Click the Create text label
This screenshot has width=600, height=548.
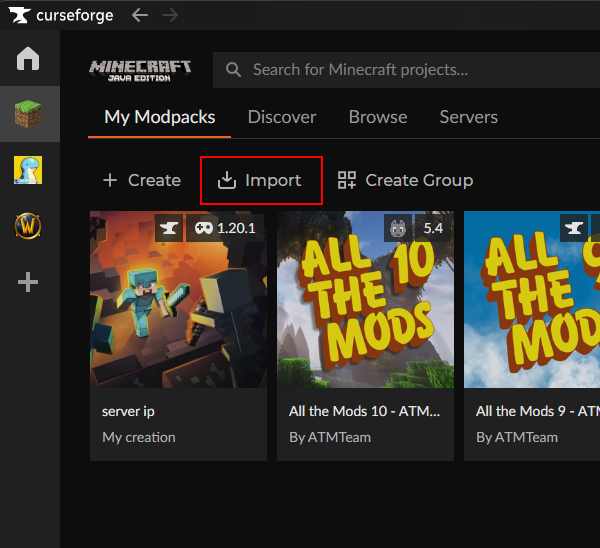point(155,180)
